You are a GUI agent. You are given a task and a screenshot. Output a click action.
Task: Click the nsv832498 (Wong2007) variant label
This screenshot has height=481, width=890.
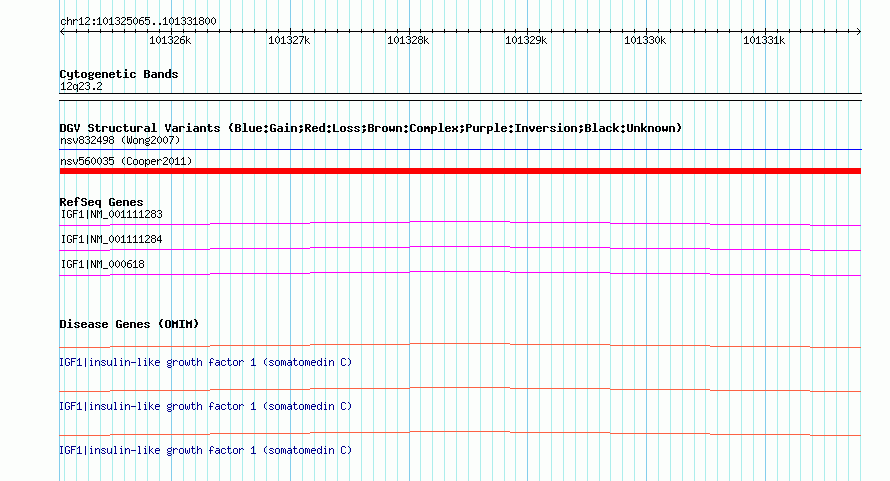click(x=120, y=140)
